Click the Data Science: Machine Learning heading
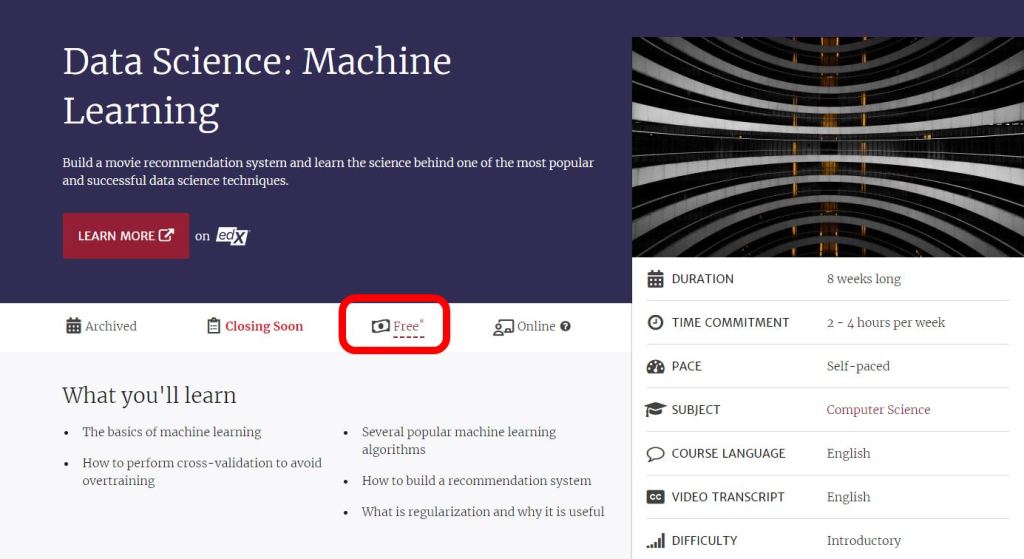This screenshot has width=1024, height=559. (x=257, y=86)
